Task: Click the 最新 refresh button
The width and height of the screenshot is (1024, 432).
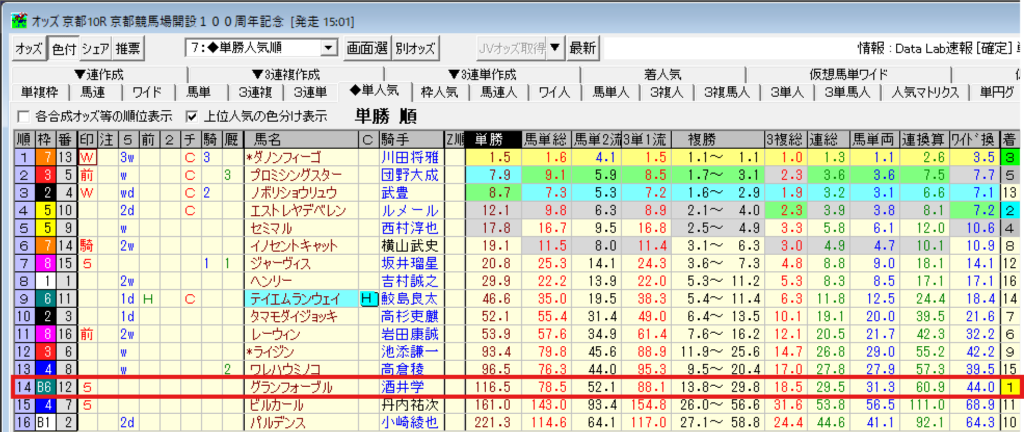Action: (582, 48)
